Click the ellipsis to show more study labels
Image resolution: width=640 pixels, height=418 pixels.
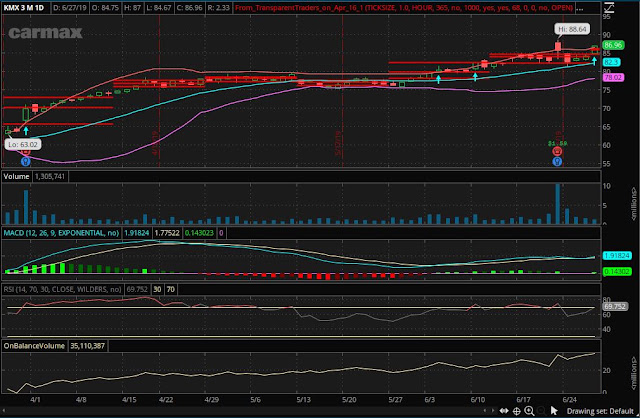581,8
